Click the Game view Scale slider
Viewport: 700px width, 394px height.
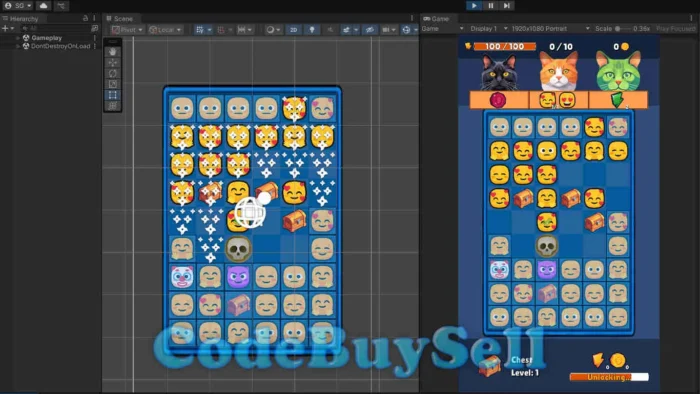coord(624,28)
